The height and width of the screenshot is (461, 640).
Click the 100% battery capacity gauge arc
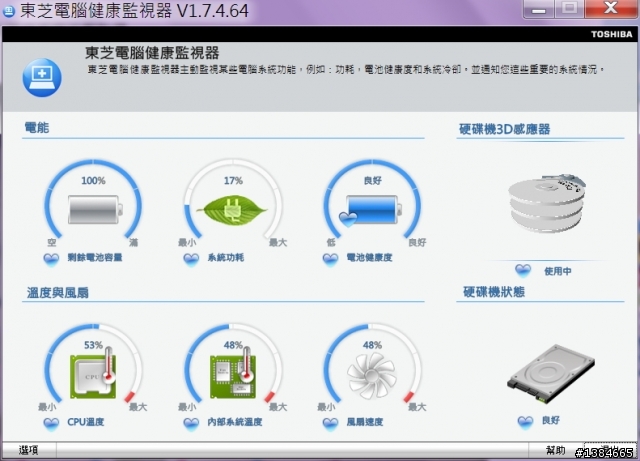(93, 198)
